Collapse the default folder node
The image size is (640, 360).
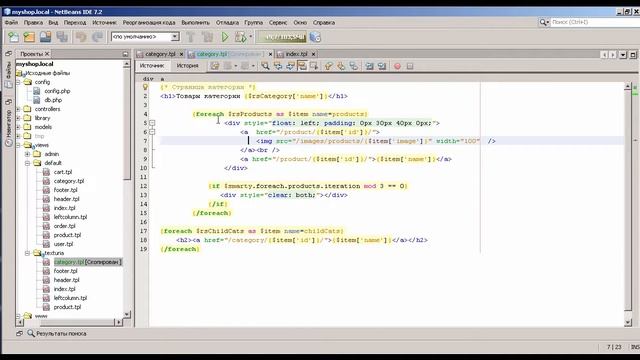coord(27,163)
